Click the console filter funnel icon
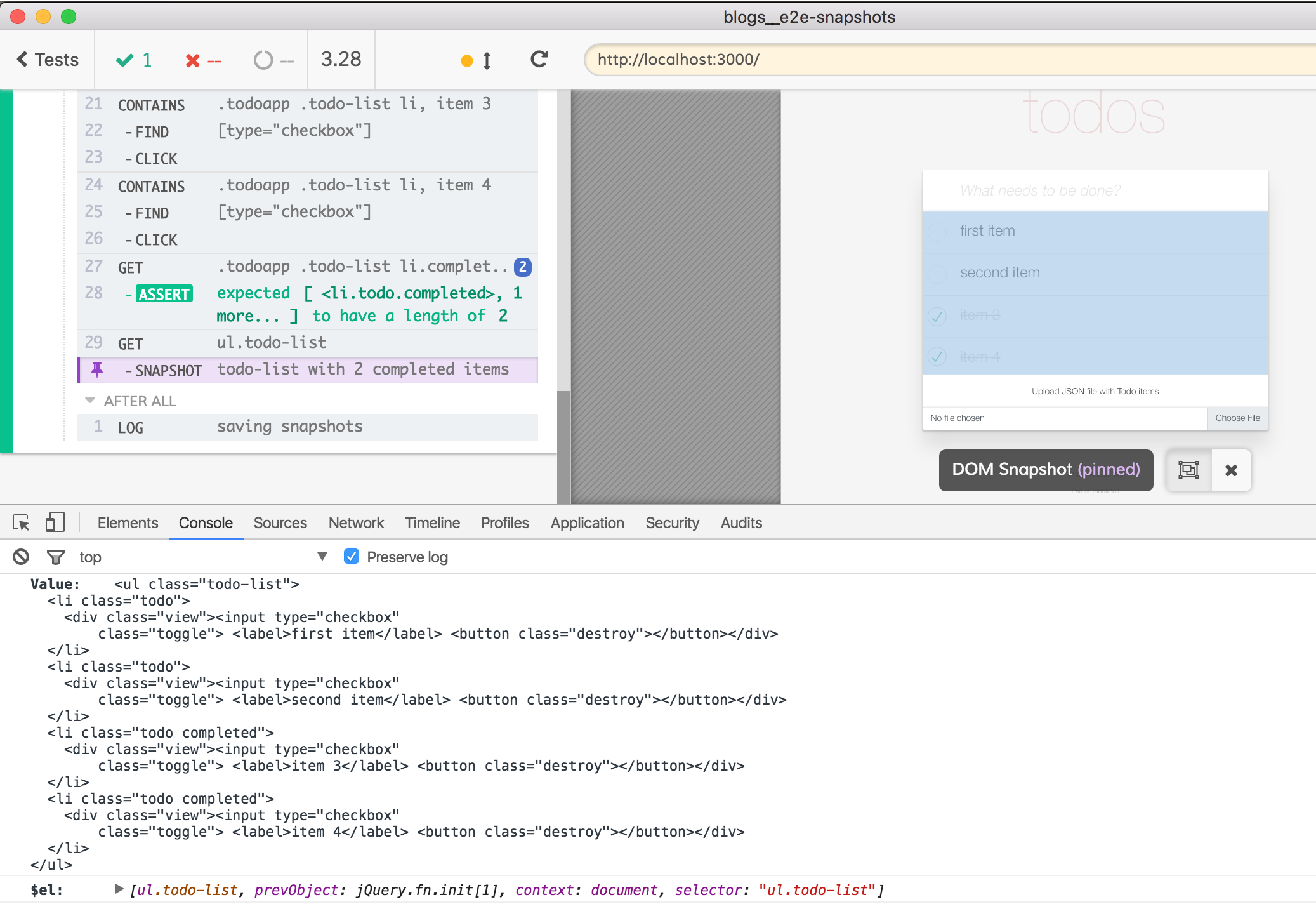The image size is (1316, 904). click(56, 557)
